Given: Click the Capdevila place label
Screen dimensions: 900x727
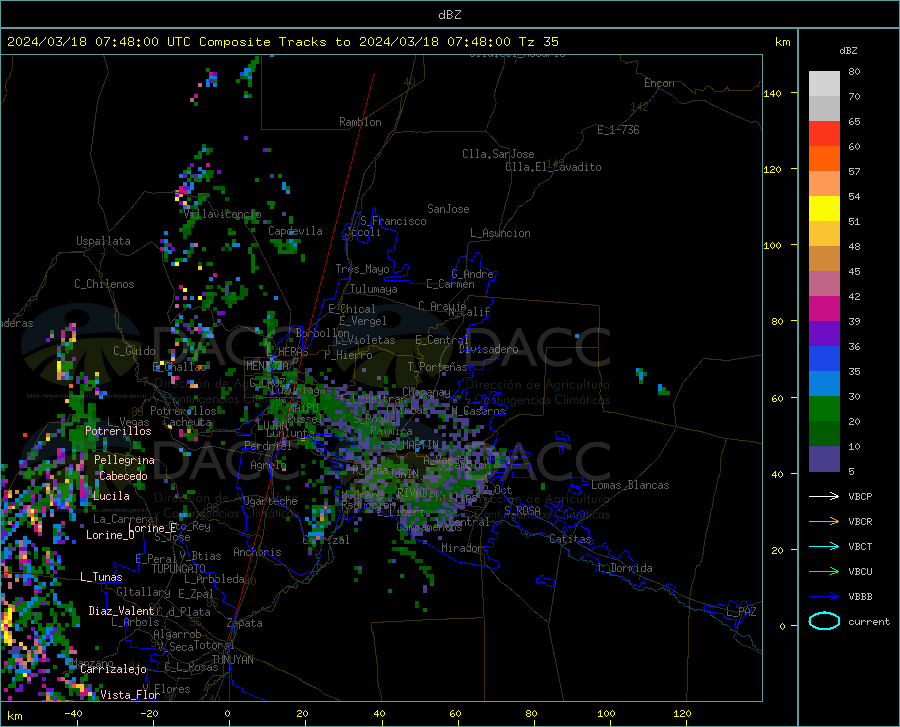Looking at the screenshot, I should tap(295, 231).
